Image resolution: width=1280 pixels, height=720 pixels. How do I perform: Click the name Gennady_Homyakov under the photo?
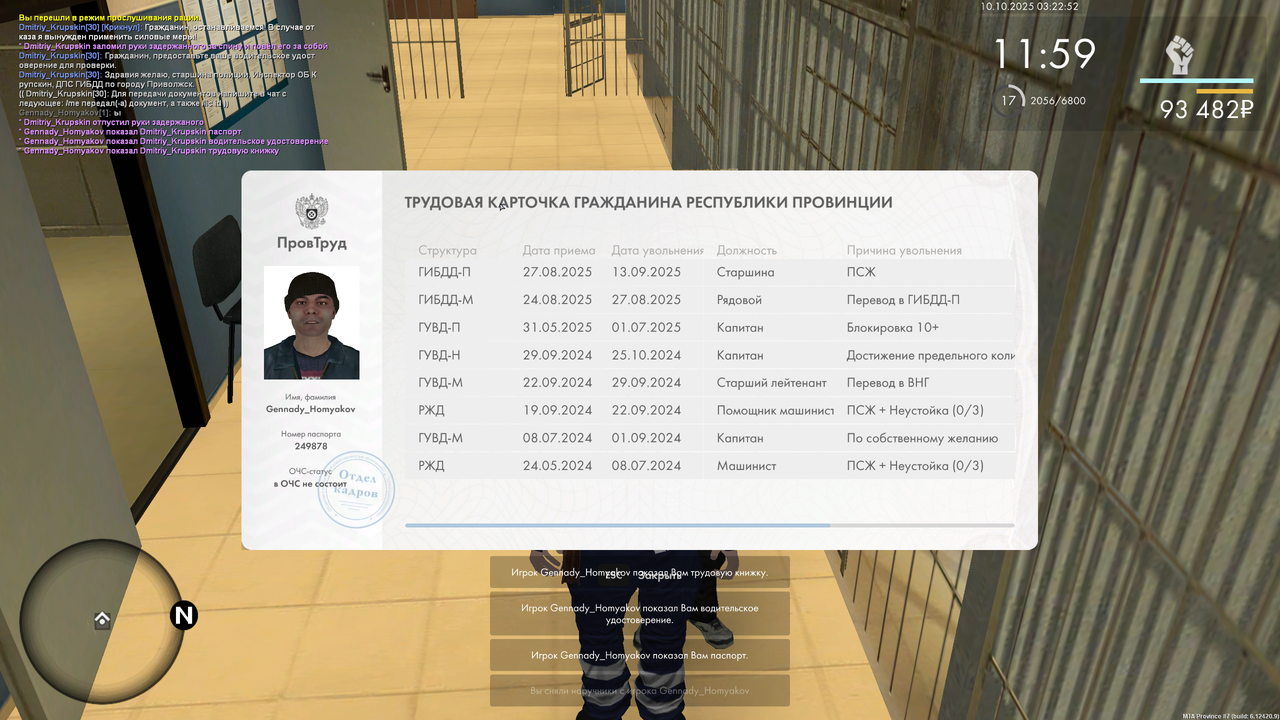point(311,409)
